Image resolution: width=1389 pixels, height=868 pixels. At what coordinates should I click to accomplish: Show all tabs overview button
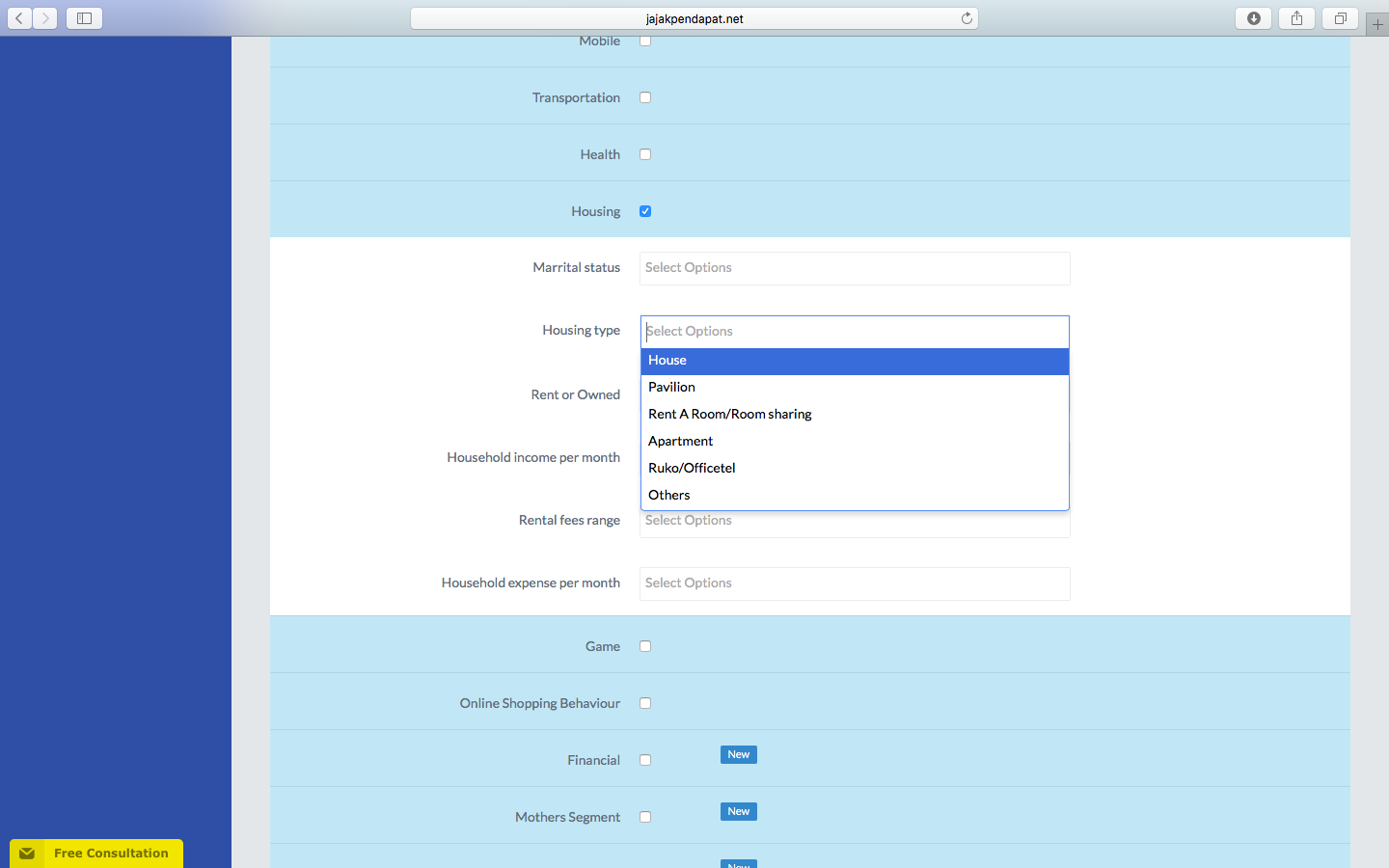click(x=1341, y=18)
